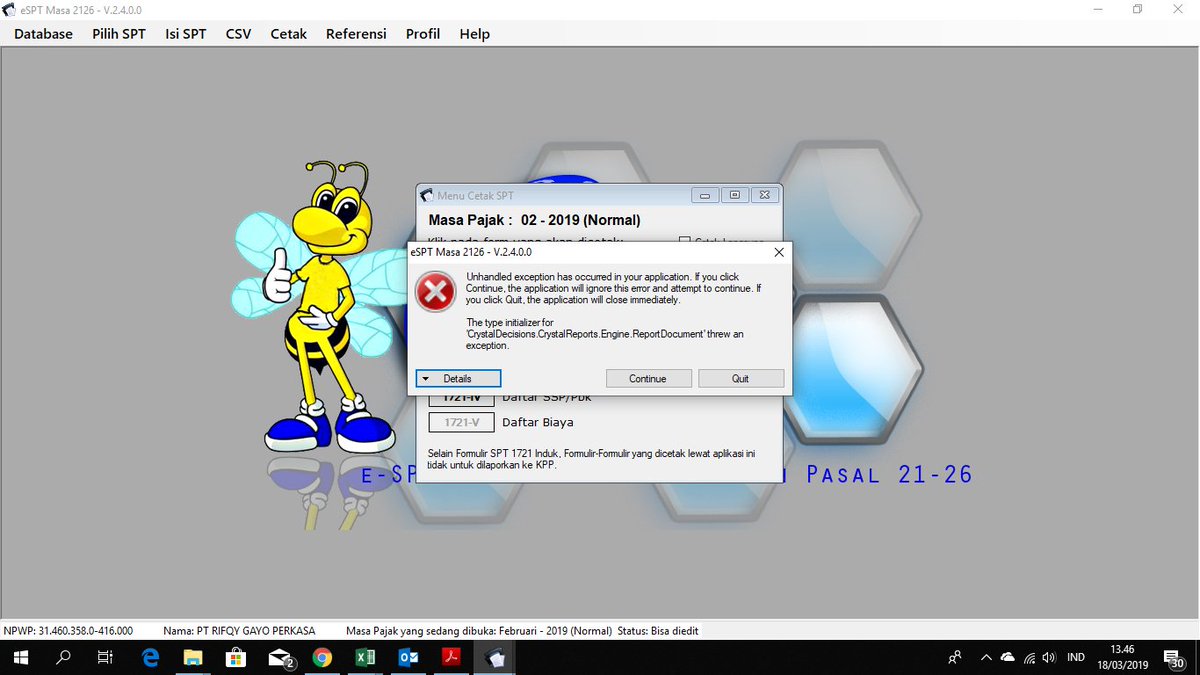Launch Microsoft Excel from the taskbar
The width and height of the screenshot is (1200, 675).
pyautogui.click(x=365, y=658)
